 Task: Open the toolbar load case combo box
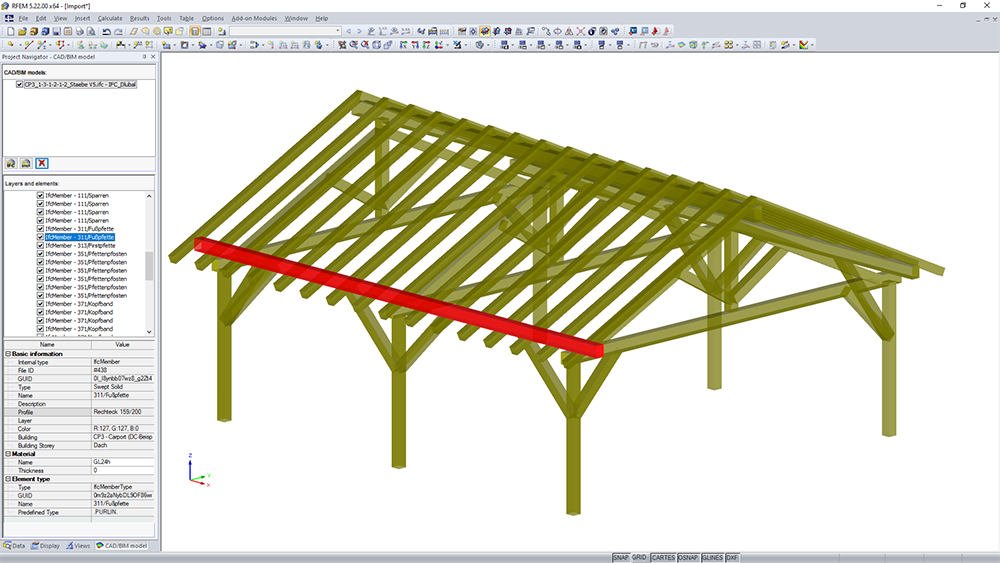coord(286,31)
